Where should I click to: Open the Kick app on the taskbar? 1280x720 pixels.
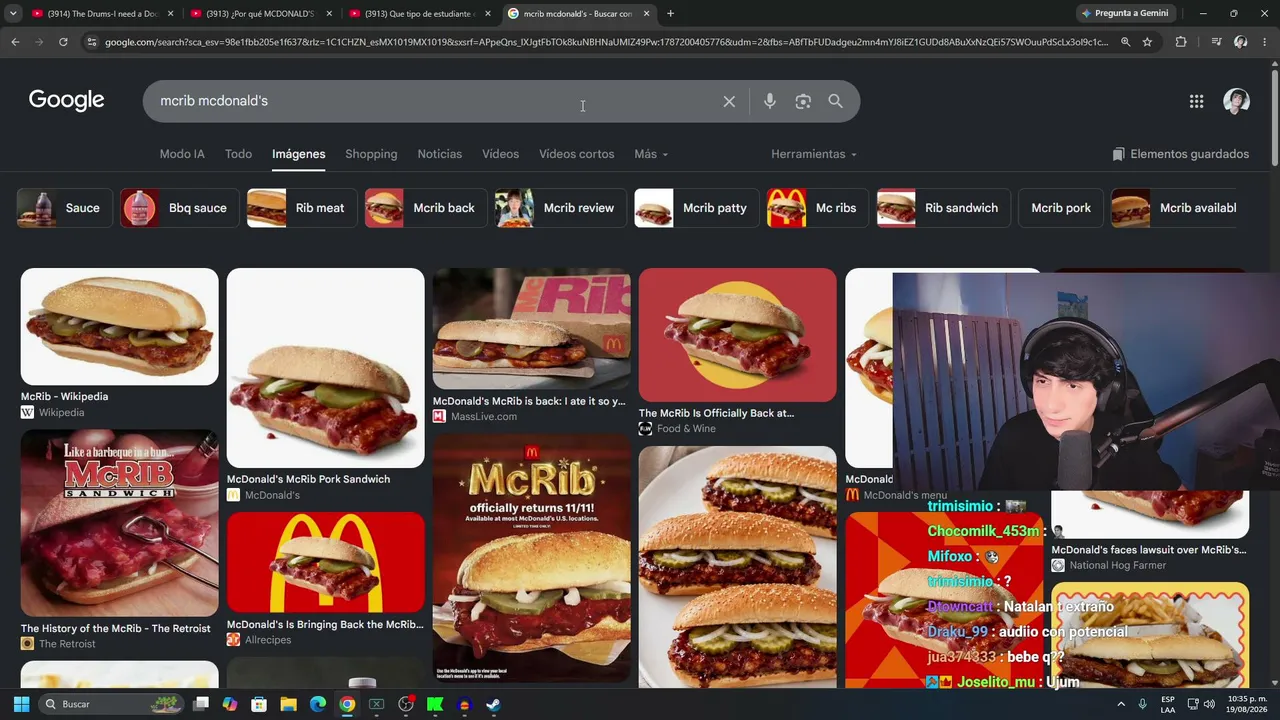click(435, 704)
